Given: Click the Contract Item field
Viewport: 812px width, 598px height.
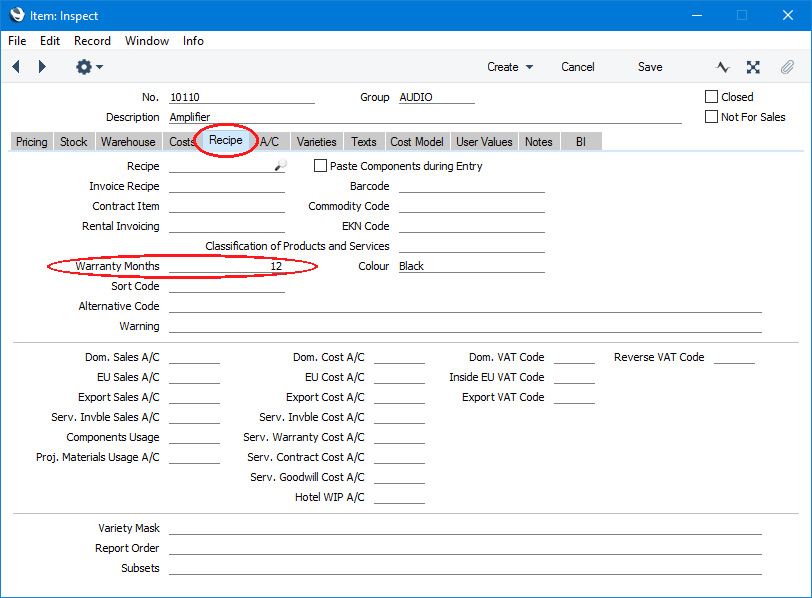Looking at the screenshot, I should pos(227,206).
